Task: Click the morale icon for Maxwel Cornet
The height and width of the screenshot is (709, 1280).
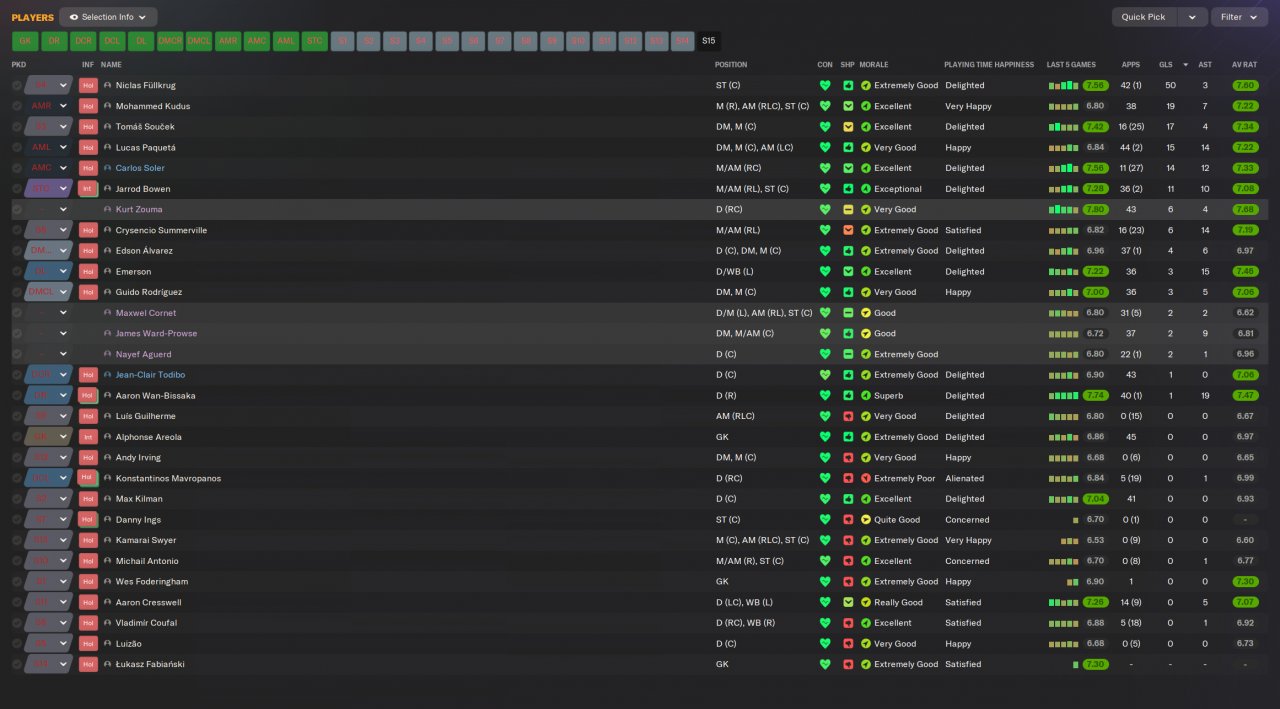Action: (x=866, y=313)
